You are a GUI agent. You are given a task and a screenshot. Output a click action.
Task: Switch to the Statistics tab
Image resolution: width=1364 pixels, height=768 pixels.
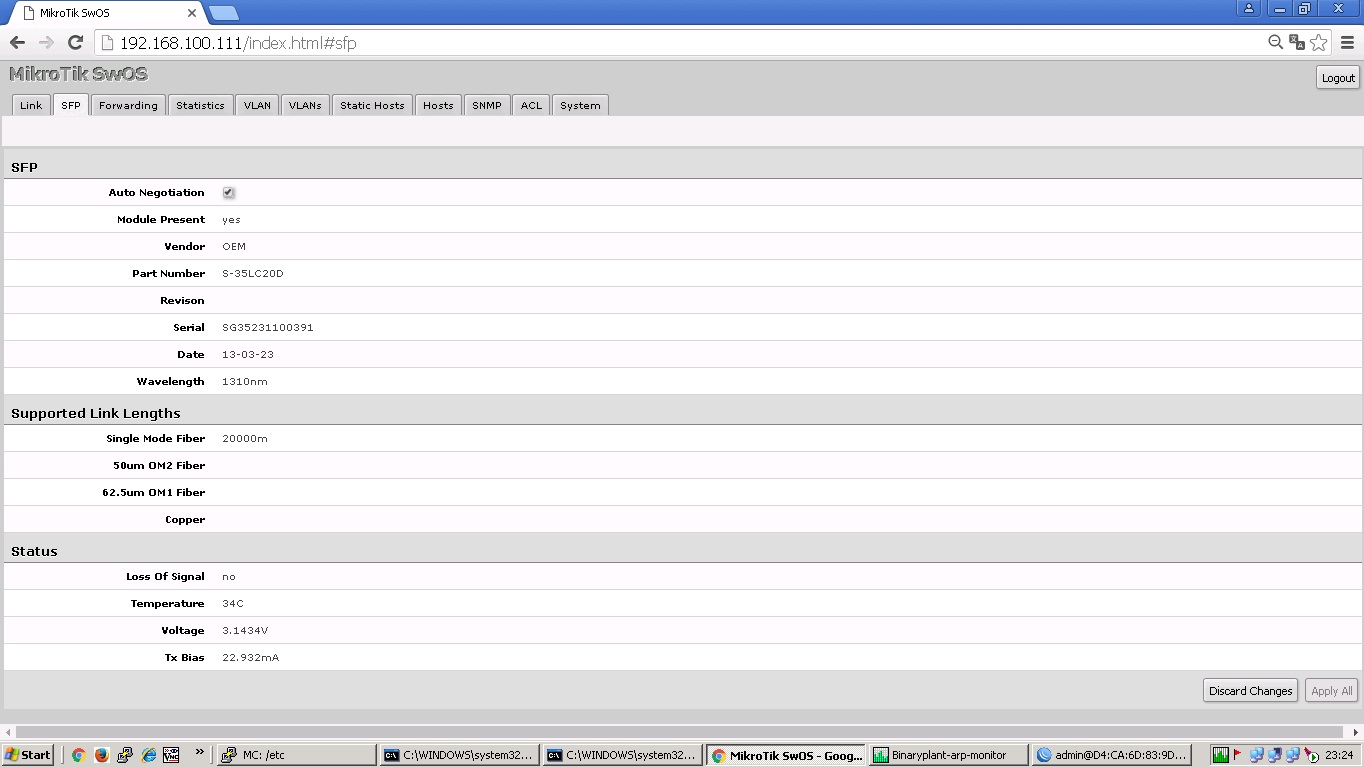pos(200,105)
